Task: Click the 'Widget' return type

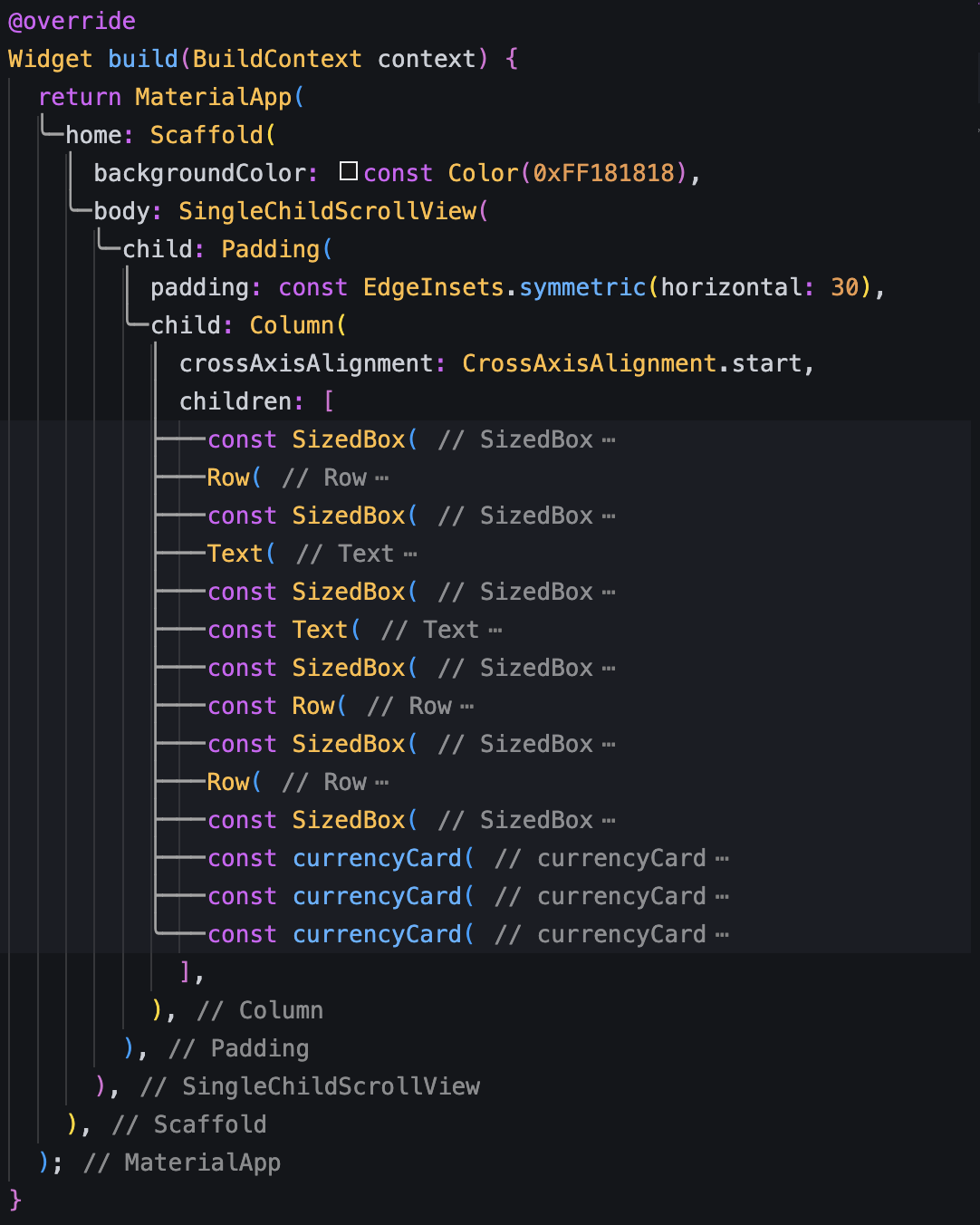Action: (50, 59)
